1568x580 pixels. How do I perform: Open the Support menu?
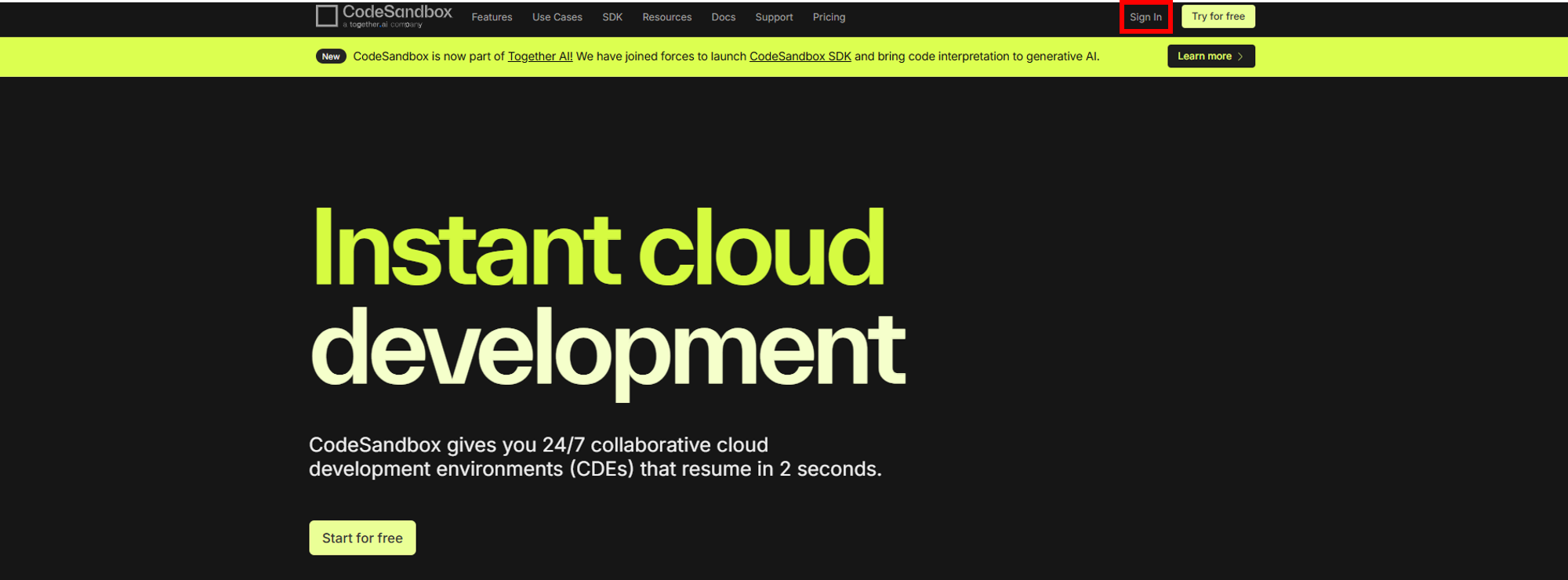[x=774, y=17]
